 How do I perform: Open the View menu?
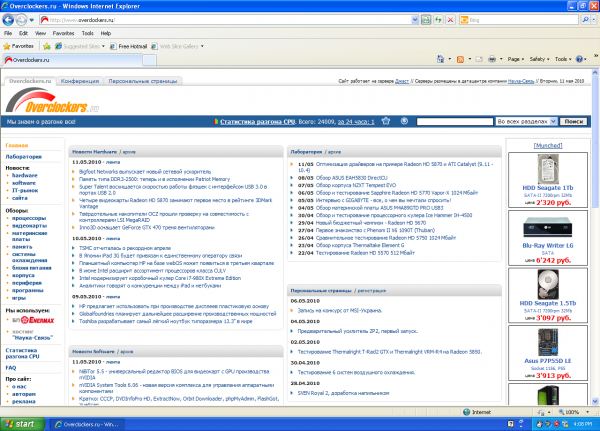tap(40, 33)
